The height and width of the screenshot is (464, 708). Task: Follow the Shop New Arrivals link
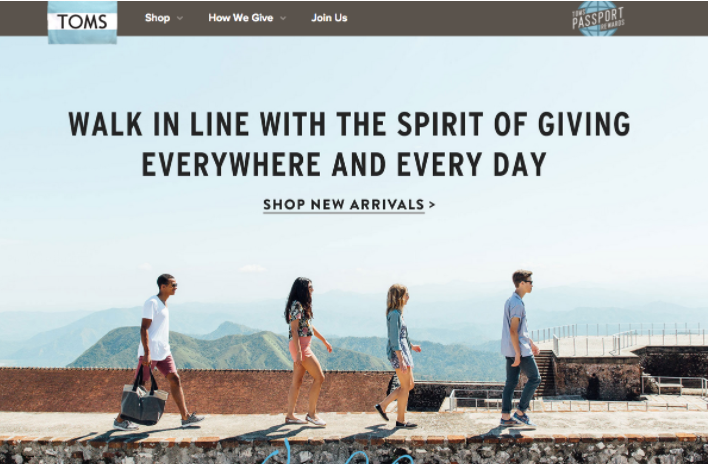tap(344, 204)
